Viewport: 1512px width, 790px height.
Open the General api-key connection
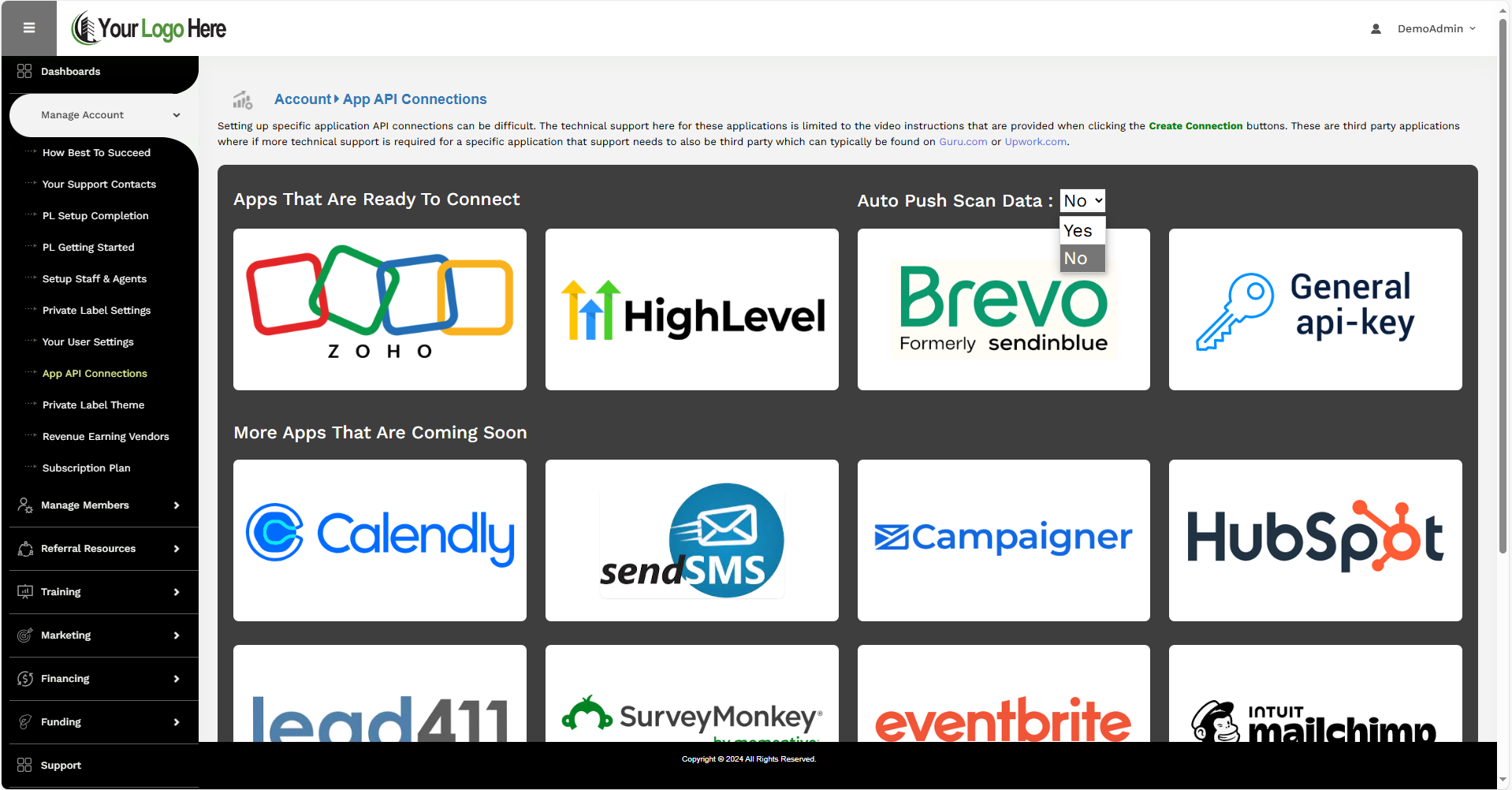[1316, 310]
